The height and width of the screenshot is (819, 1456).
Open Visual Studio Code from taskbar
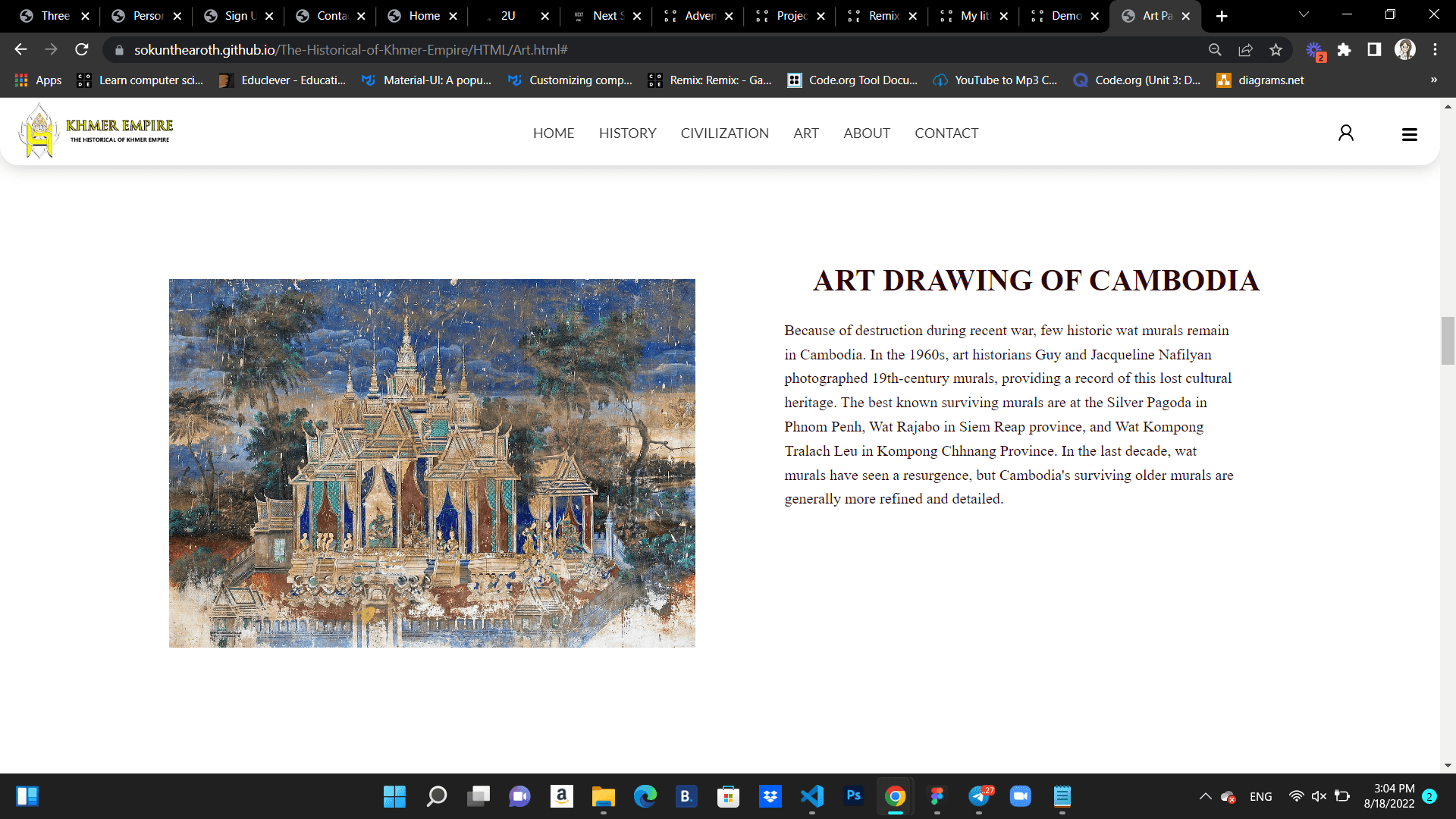click(812, 796)
